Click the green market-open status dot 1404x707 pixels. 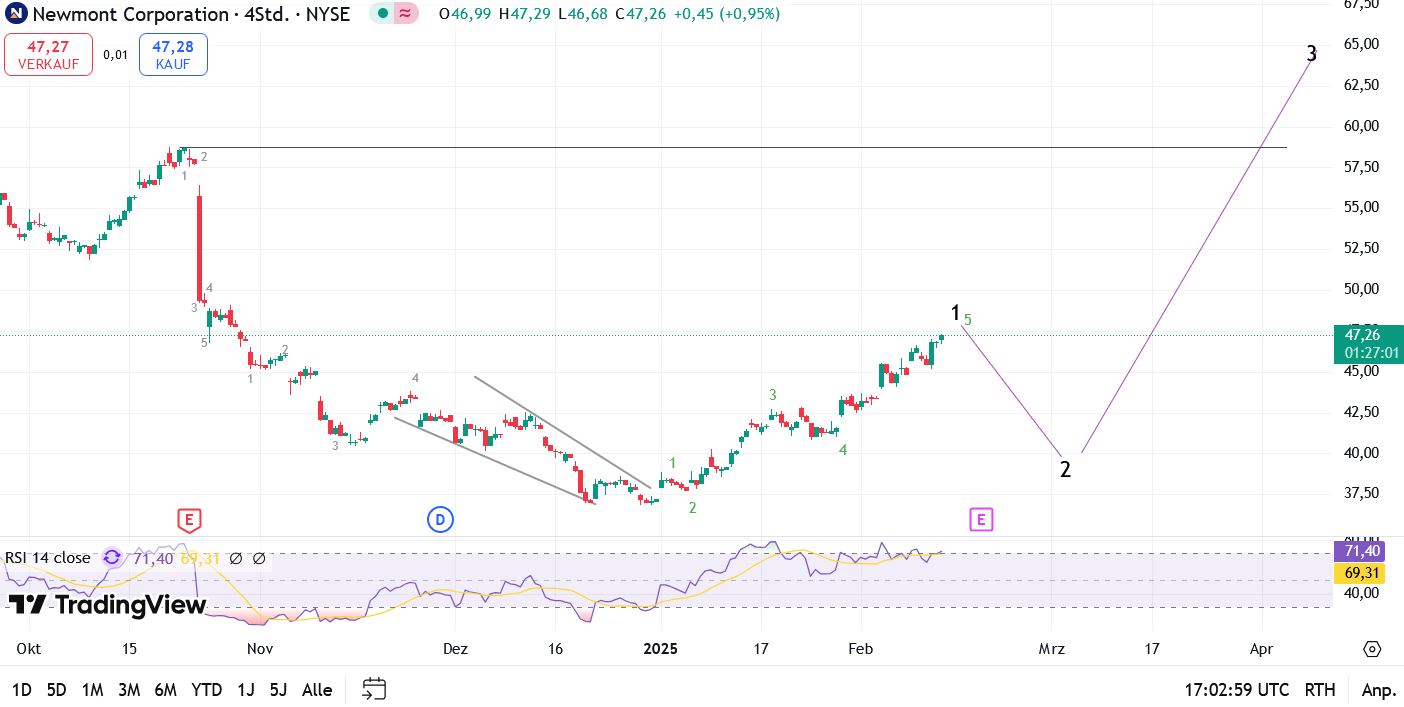click(x=382, y=14)
